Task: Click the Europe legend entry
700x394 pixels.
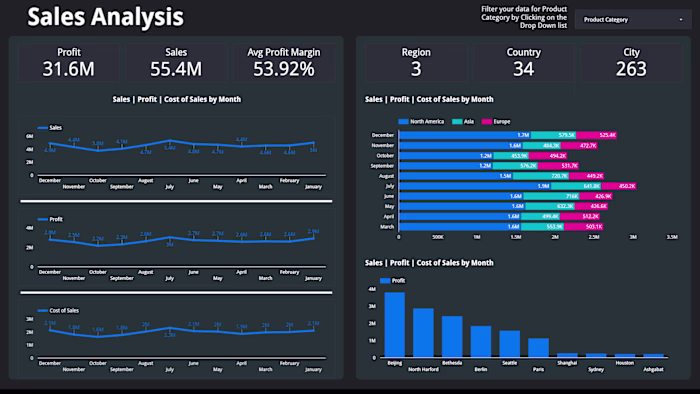Action: click(x=496, y=121)
